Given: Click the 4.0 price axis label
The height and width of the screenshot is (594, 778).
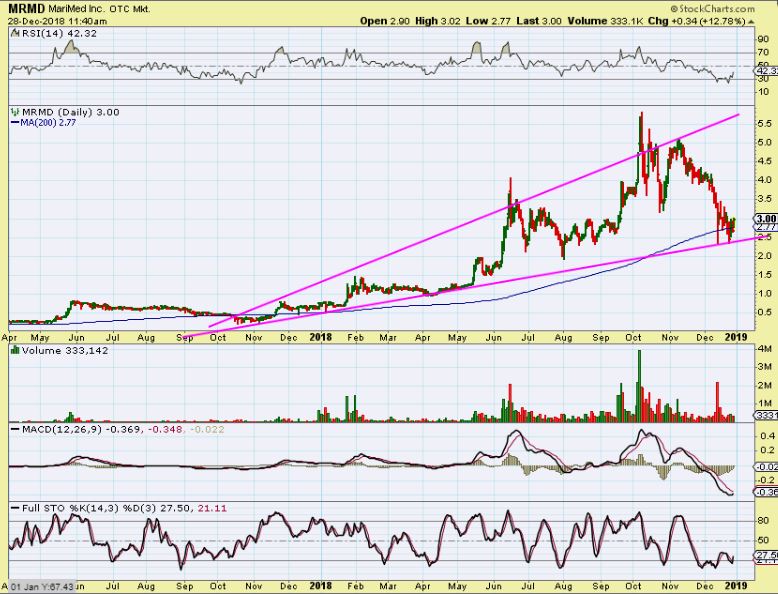Looking at the screenshot, I should [765, 180].
